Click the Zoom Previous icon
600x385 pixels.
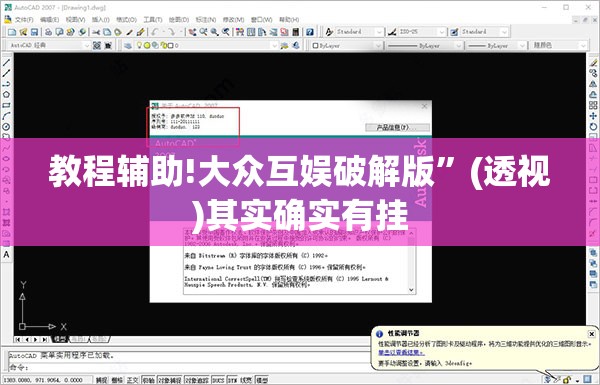tap(226, 32)
